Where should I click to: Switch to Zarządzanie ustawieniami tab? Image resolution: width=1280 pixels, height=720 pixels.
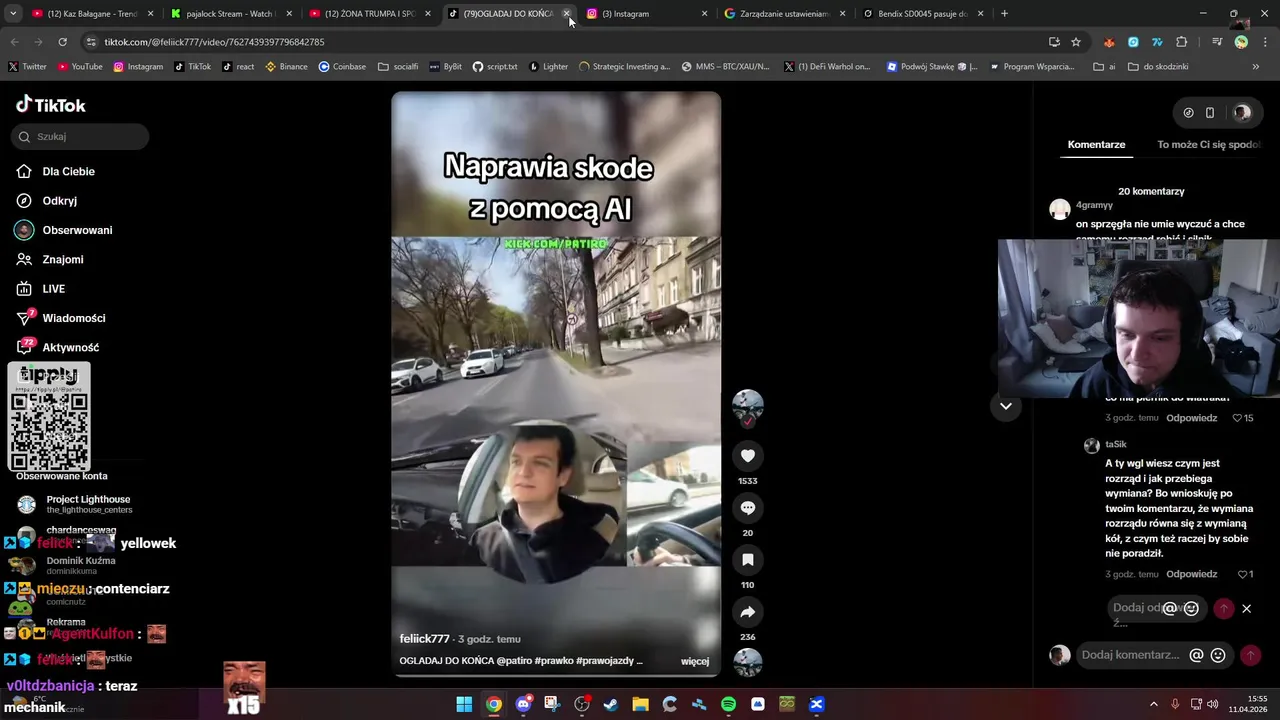coord(785,14)
